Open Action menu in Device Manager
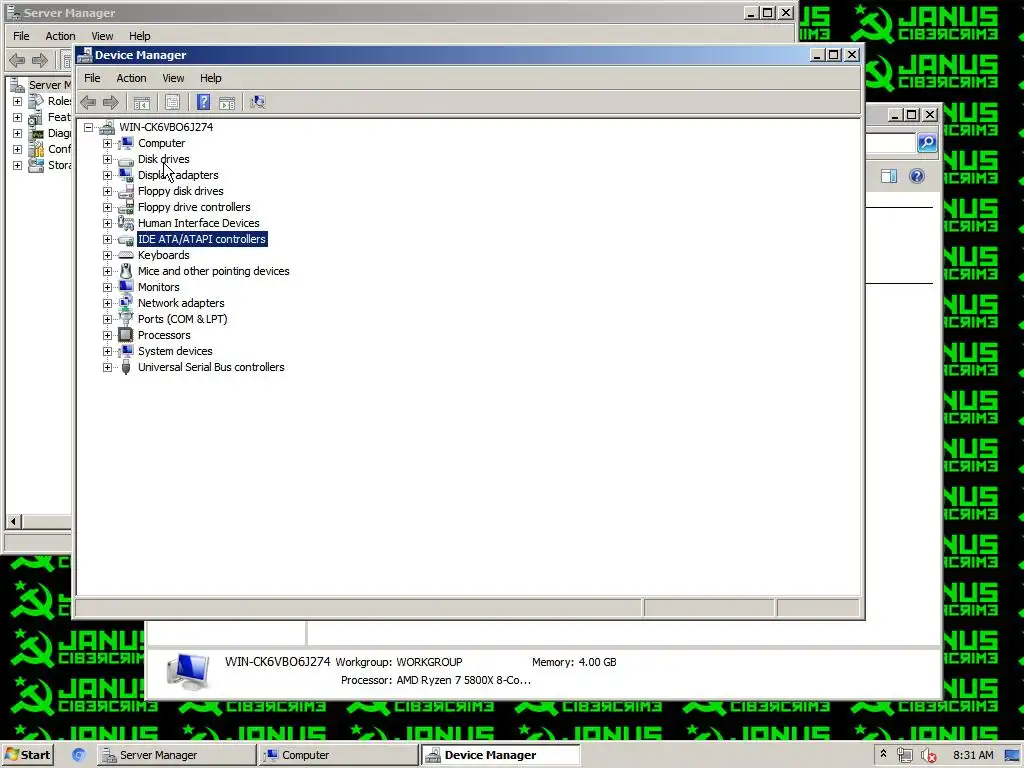1024x768 pixels. click(x=131, y=78)
